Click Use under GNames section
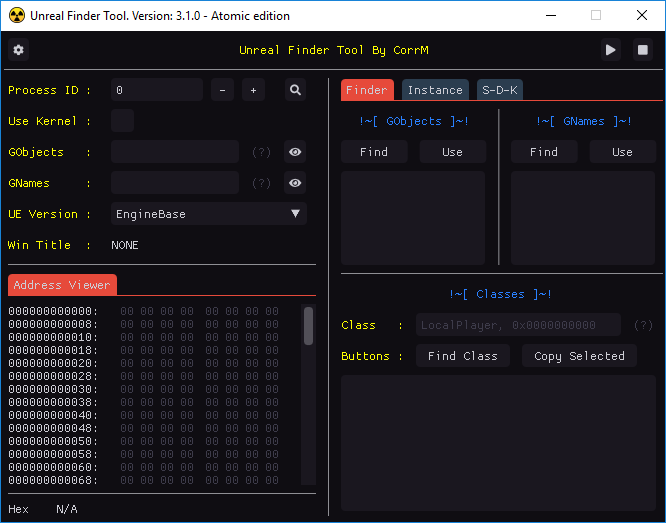 [x=623, y=152]
